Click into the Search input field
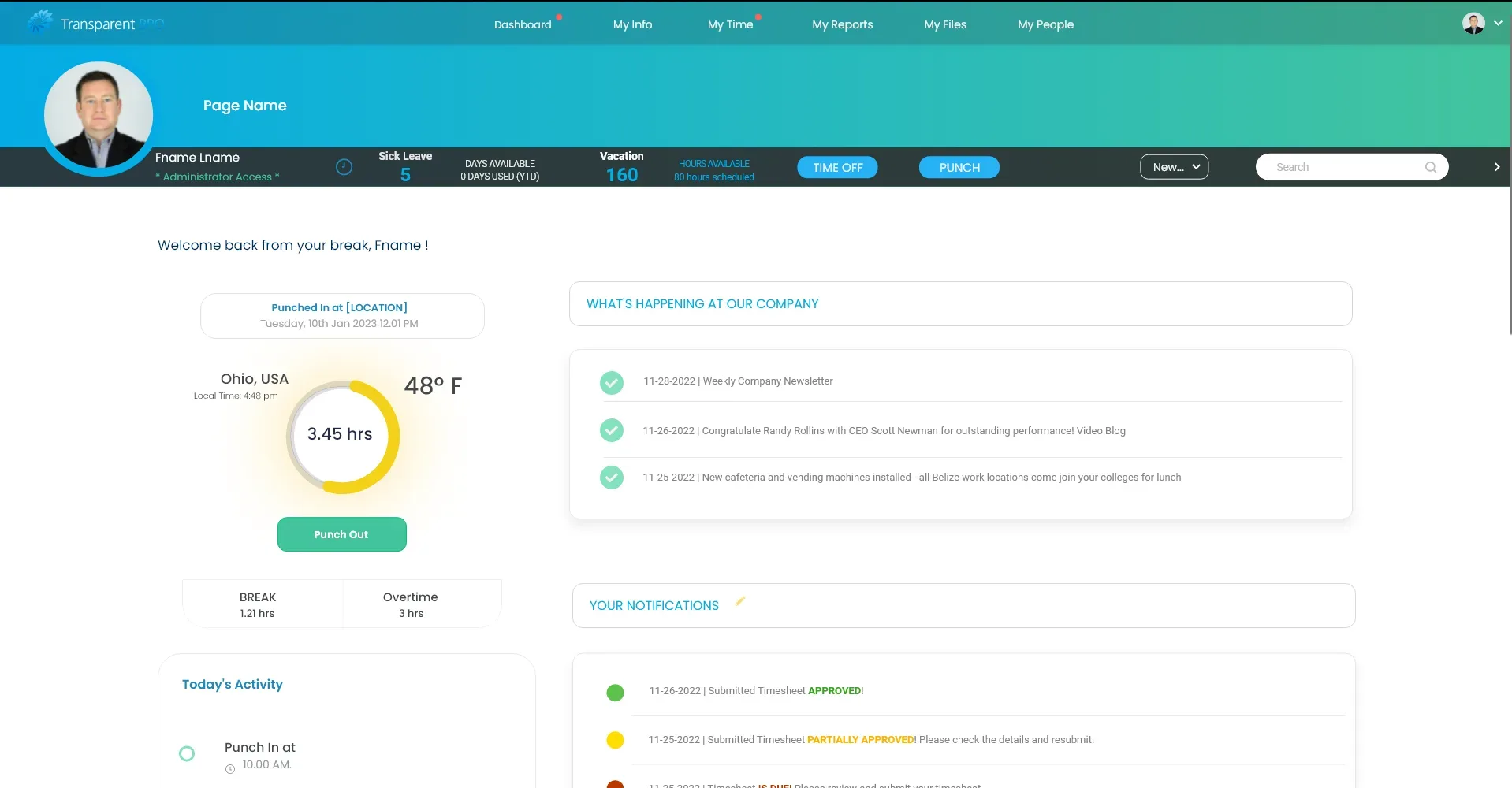 [1340, 167]
